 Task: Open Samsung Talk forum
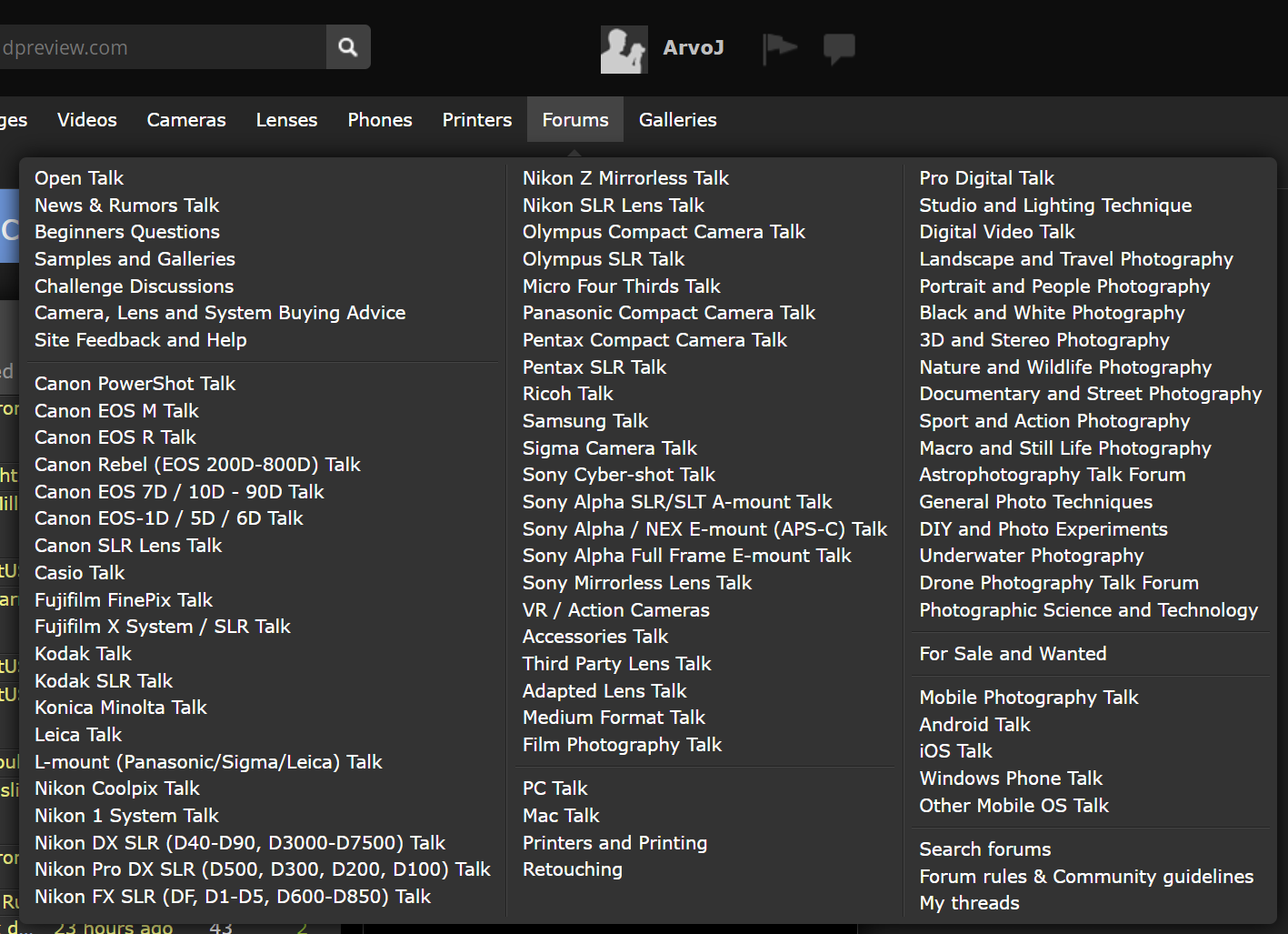[x=585, y=421]
